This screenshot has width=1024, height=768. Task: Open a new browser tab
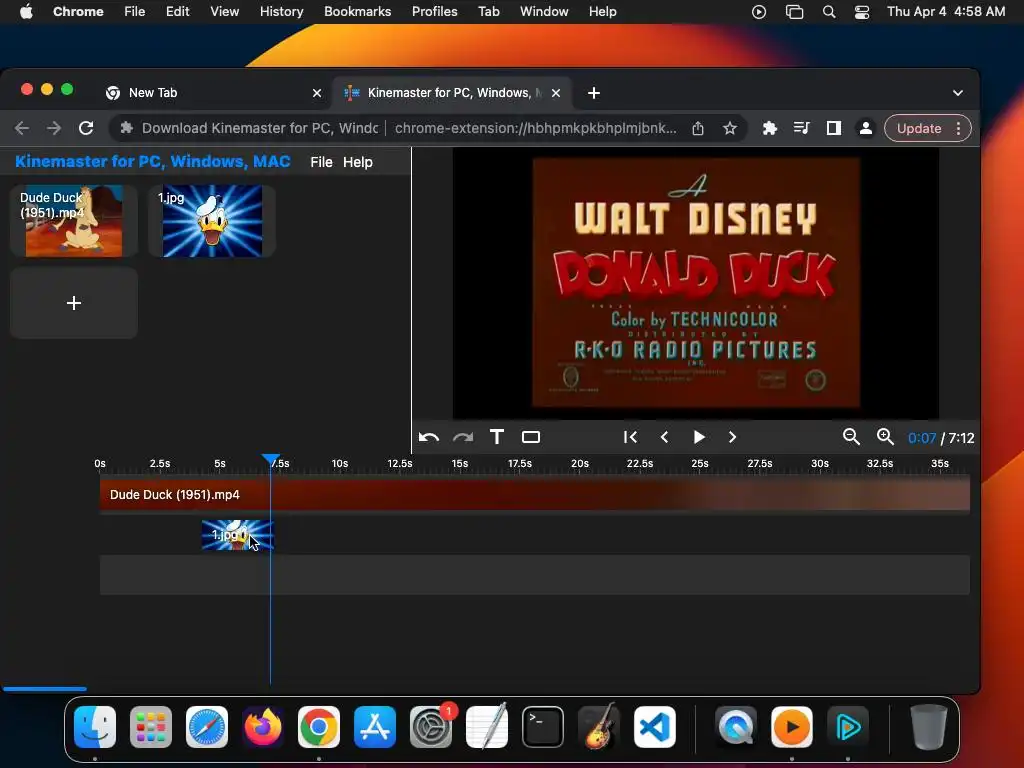(594, 93)
